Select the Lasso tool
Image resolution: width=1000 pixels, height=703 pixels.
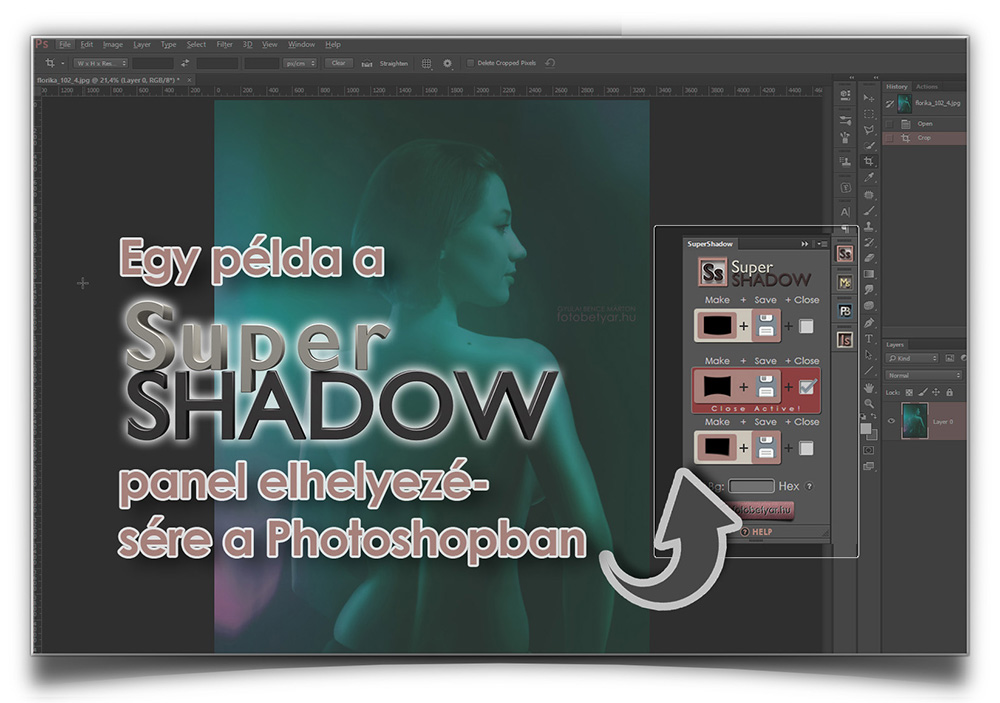869,130
